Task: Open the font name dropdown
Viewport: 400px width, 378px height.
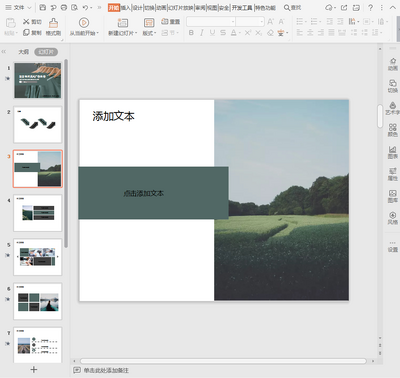Action: (233, 22)
